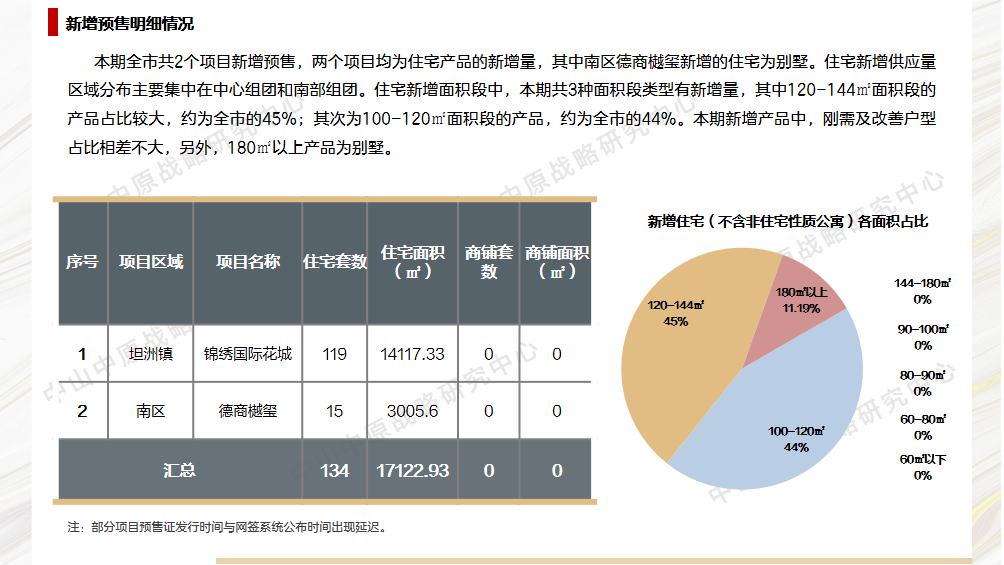Click the total value 17122.93
The image size is (1004, 565).
pos(412,470)
